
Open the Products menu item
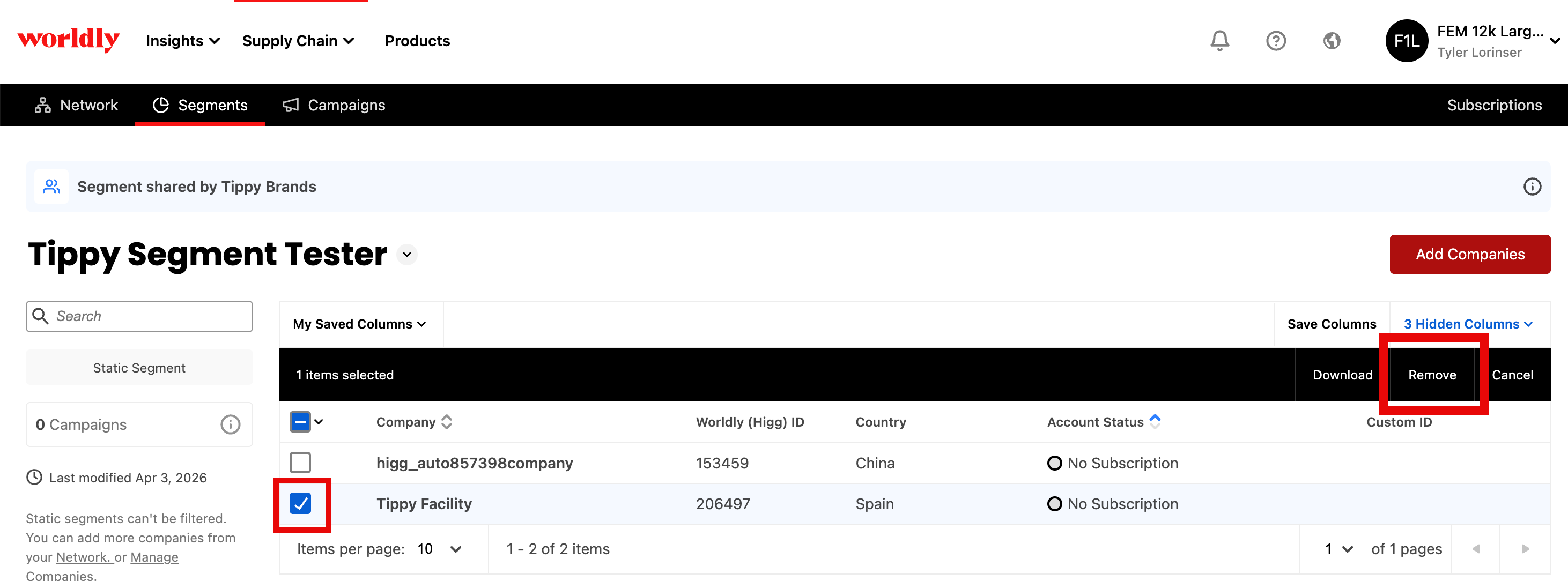[418, 41]
